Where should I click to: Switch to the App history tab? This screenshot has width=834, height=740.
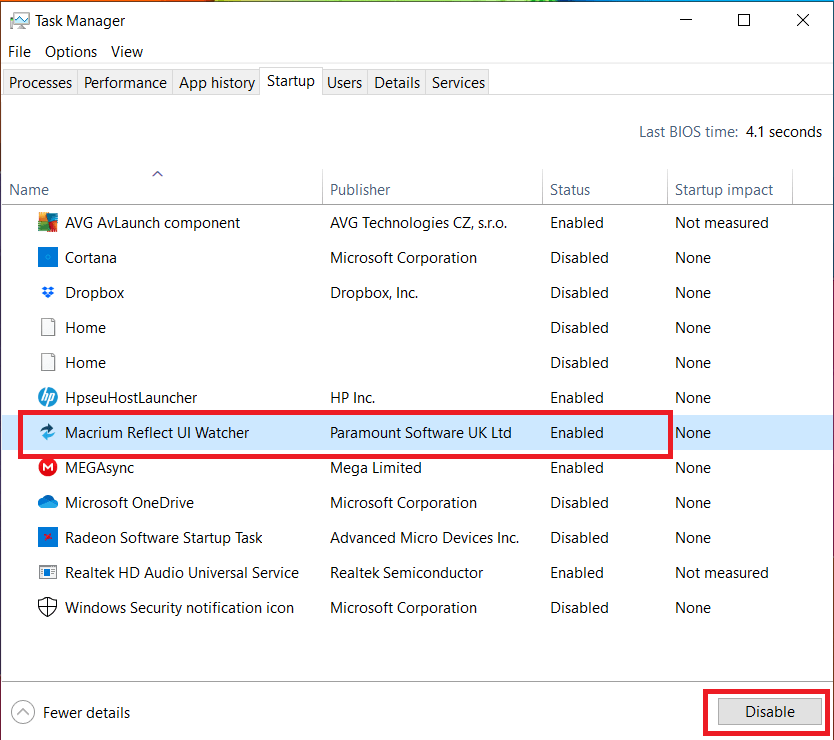point(216,82)
